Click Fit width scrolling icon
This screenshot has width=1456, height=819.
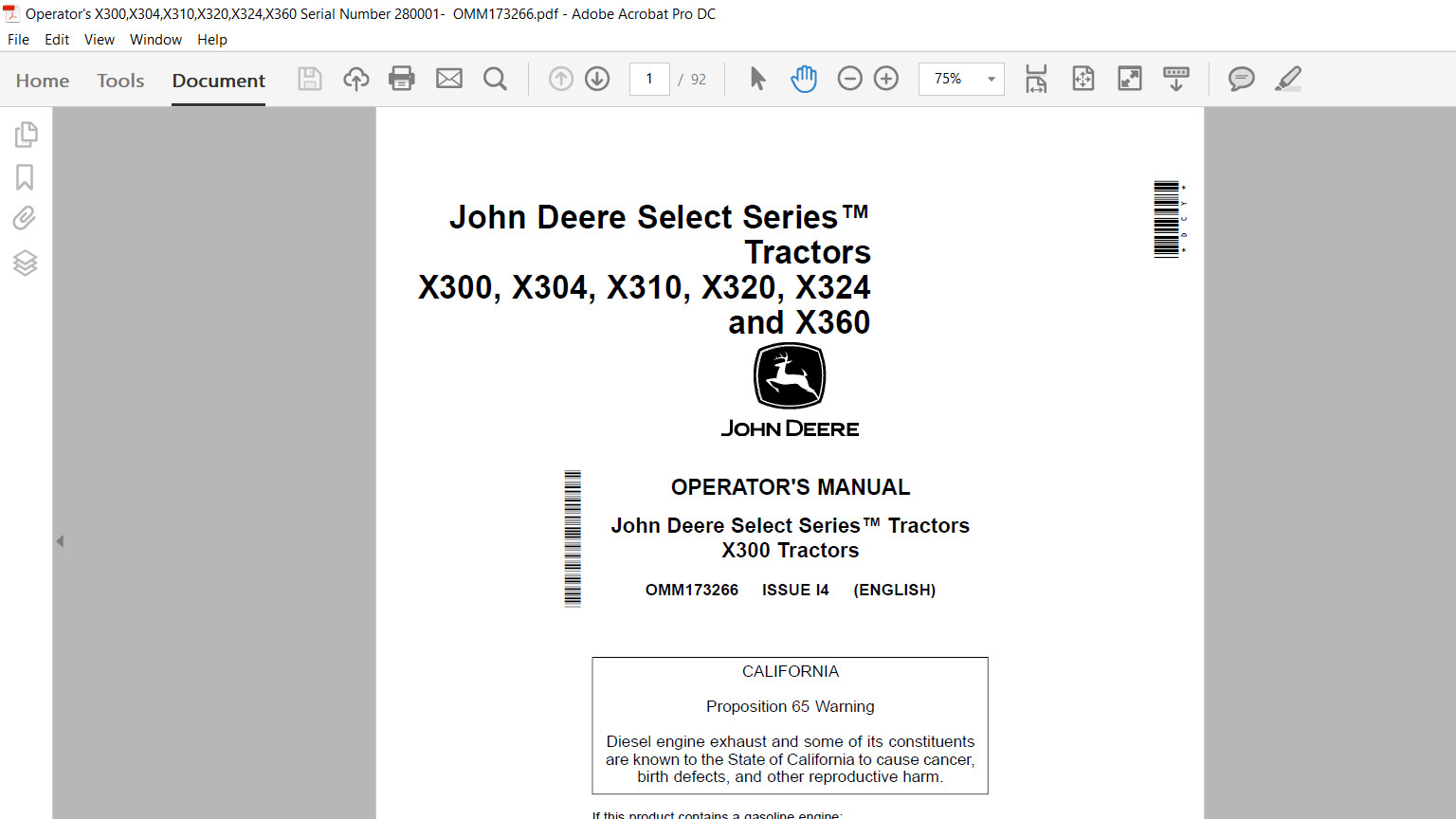tap(1036, 79)
